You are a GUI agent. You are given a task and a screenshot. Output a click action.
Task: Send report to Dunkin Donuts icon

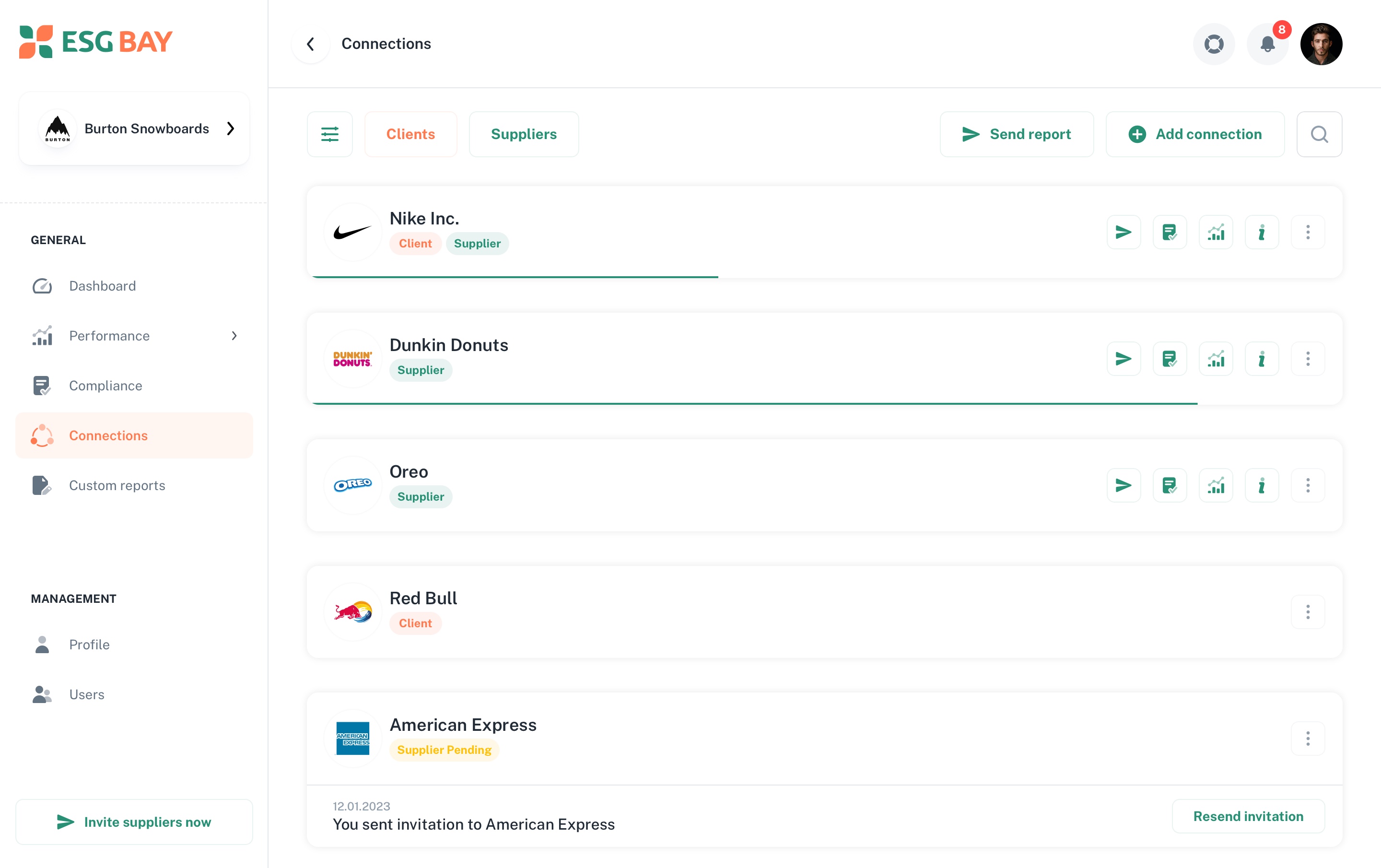(x=1124, y=359)
